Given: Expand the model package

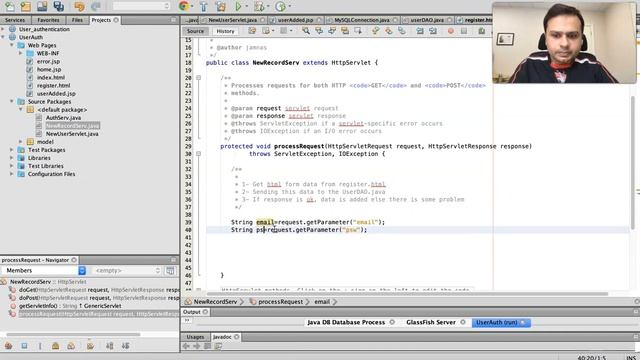Looking at the screenshot, I should coord(21,142).
